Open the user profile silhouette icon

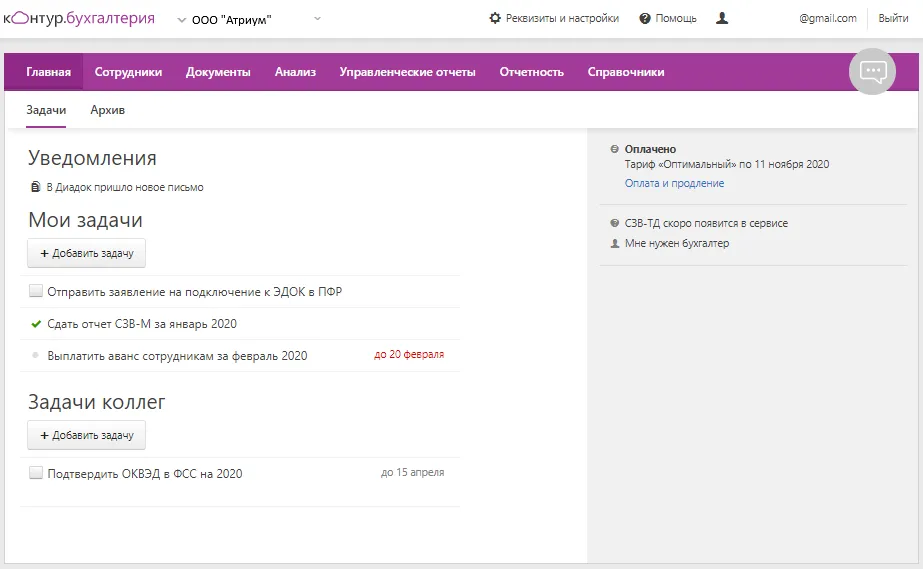(722, 18)
